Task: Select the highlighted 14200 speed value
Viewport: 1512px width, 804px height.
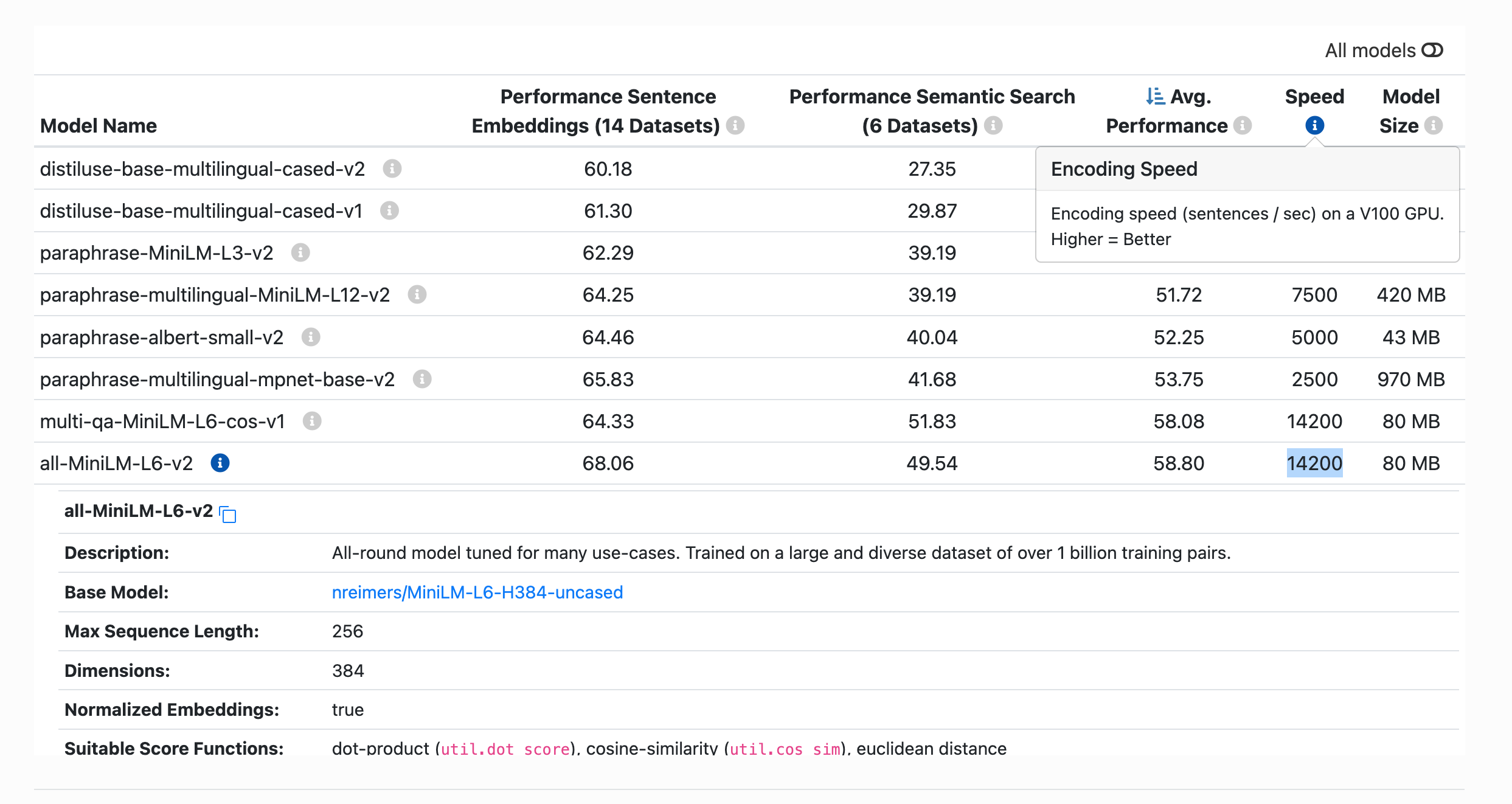Action: click(1315, 463)
